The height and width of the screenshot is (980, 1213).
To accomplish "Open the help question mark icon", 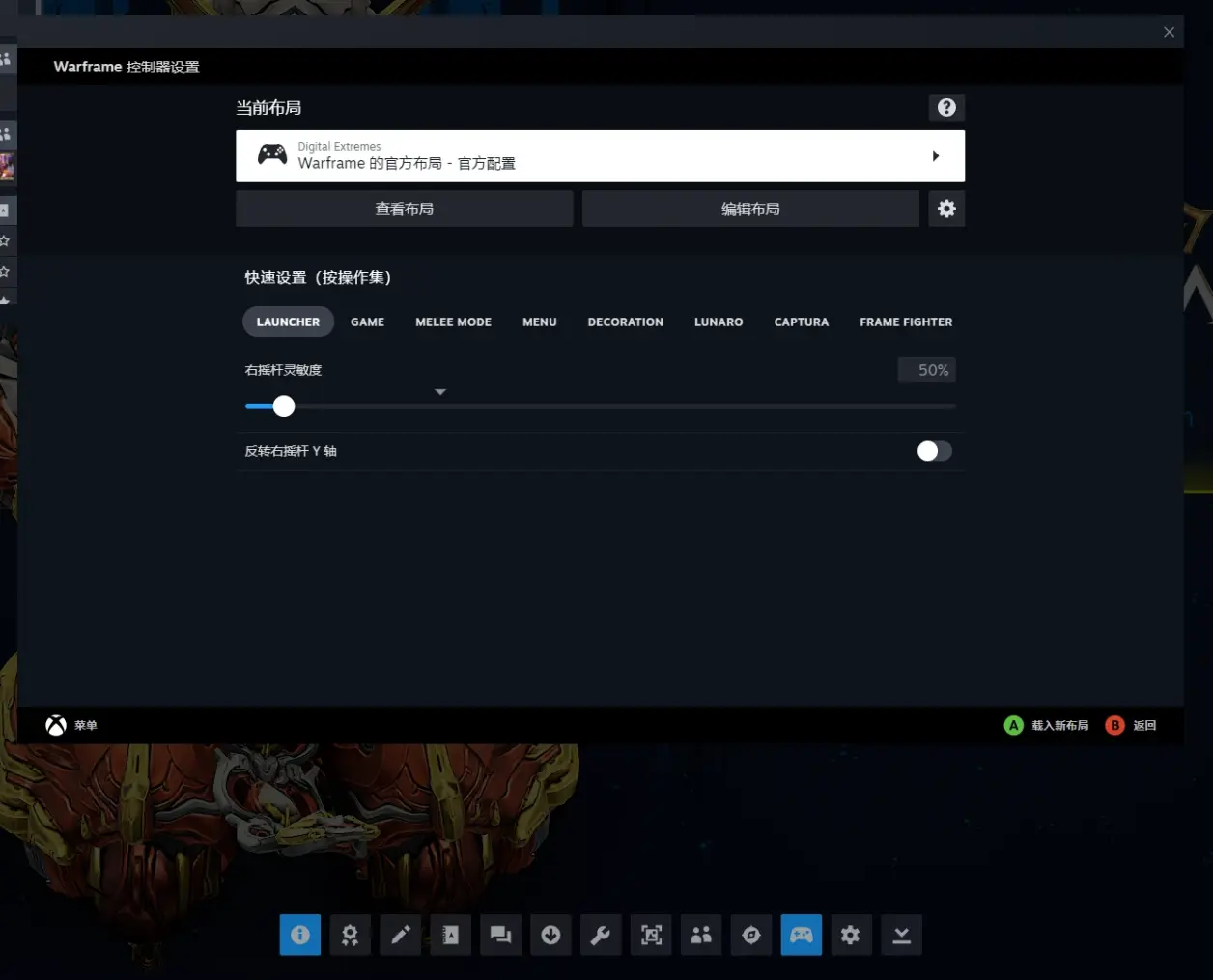I will click(946, 107).
